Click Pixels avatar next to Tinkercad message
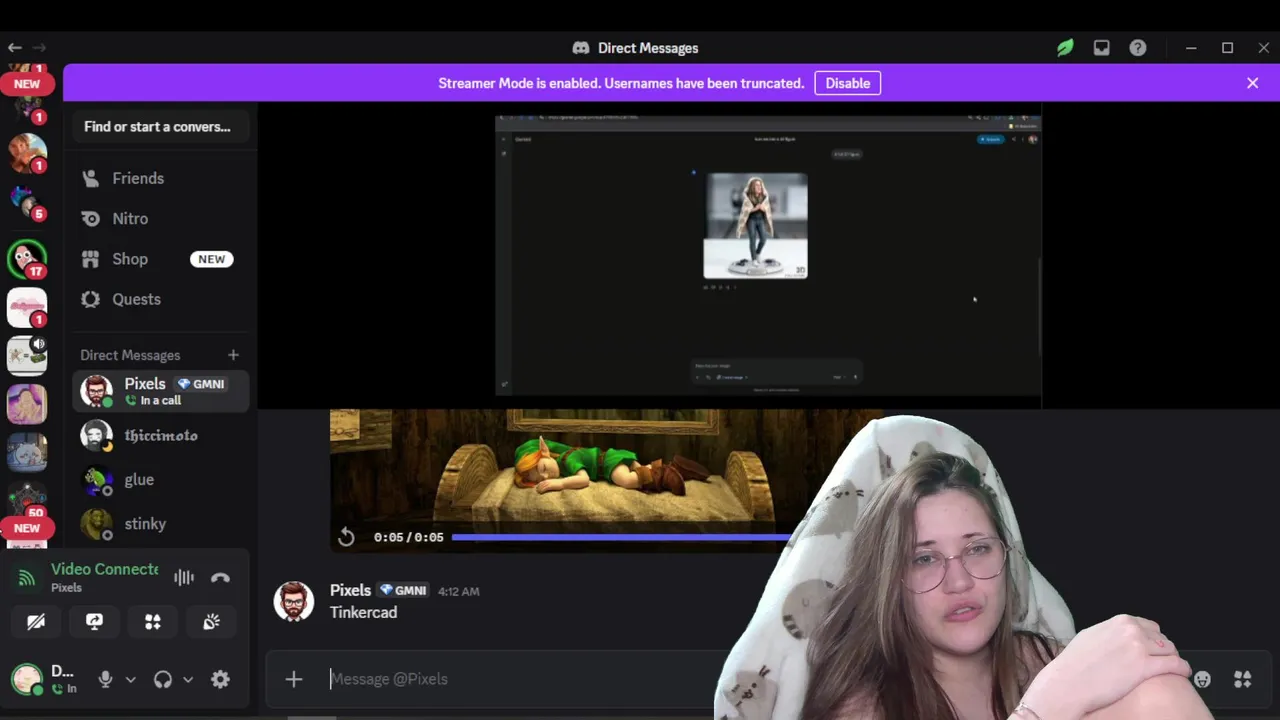This screenshot has height=720, width=1280. 294,601
